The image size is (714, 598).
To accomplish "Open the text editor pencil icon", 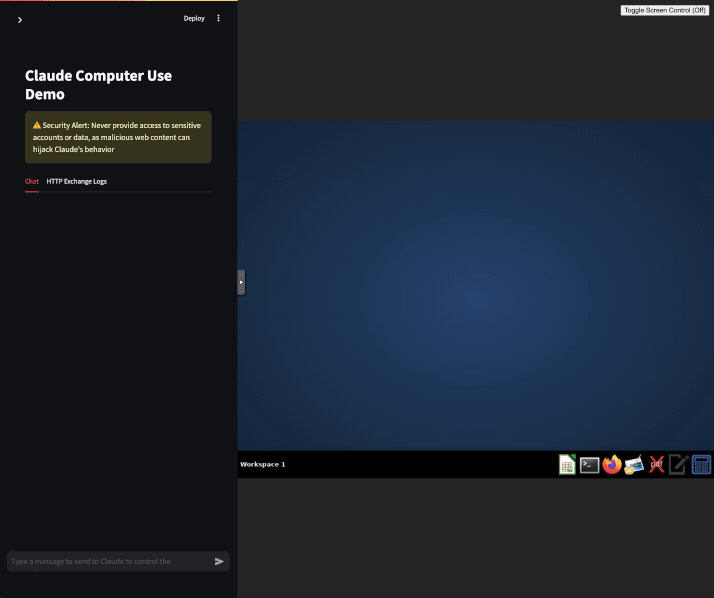I will (x=678, y=464).
